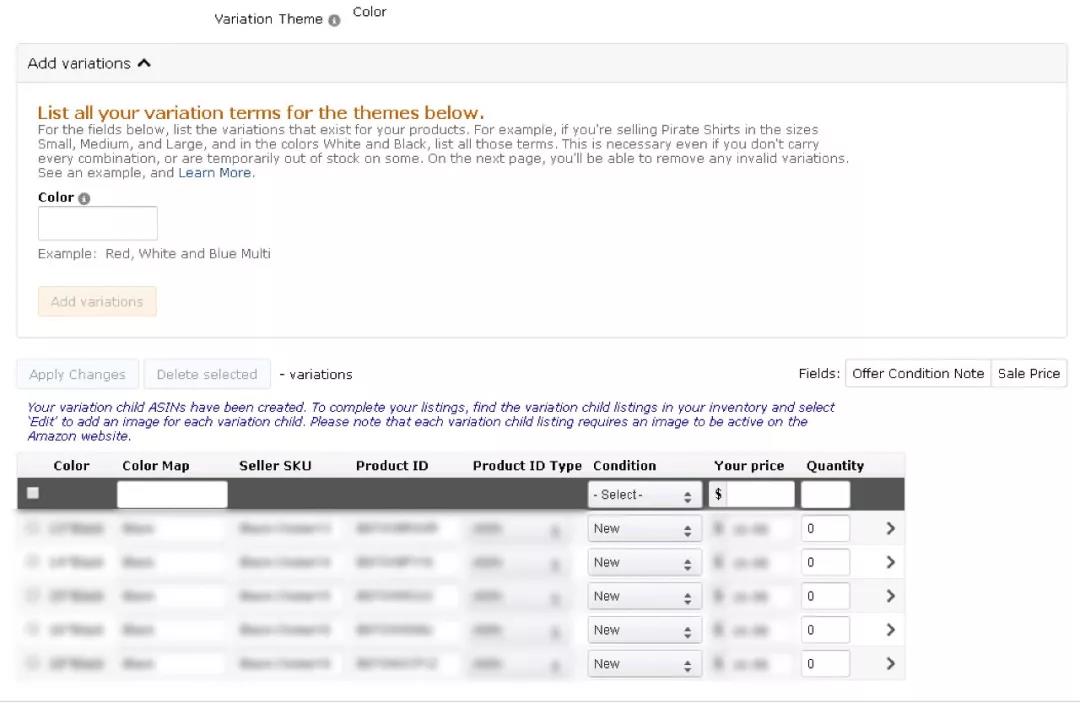Click the Color Map column header
The width and height of the screenshot is (1080, 703).
156,466
